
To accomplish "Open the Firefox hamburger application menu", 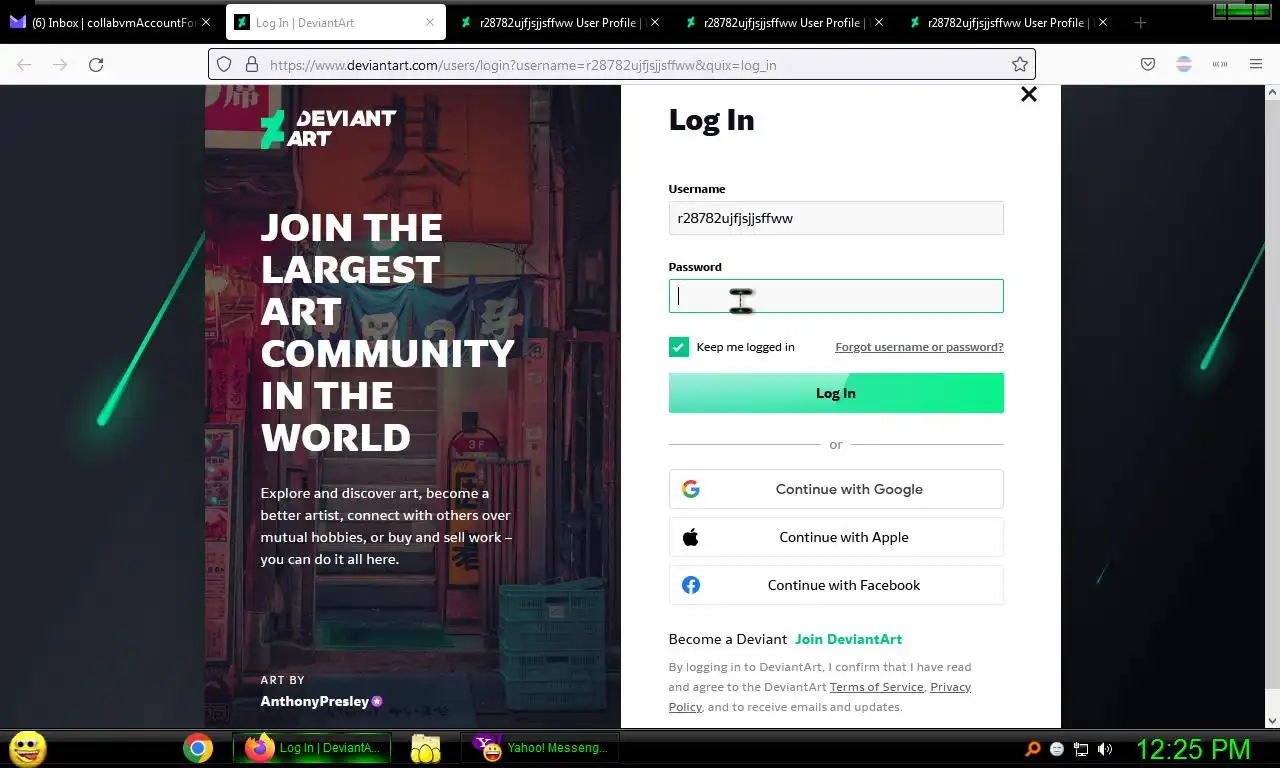I will [1256, 64].
